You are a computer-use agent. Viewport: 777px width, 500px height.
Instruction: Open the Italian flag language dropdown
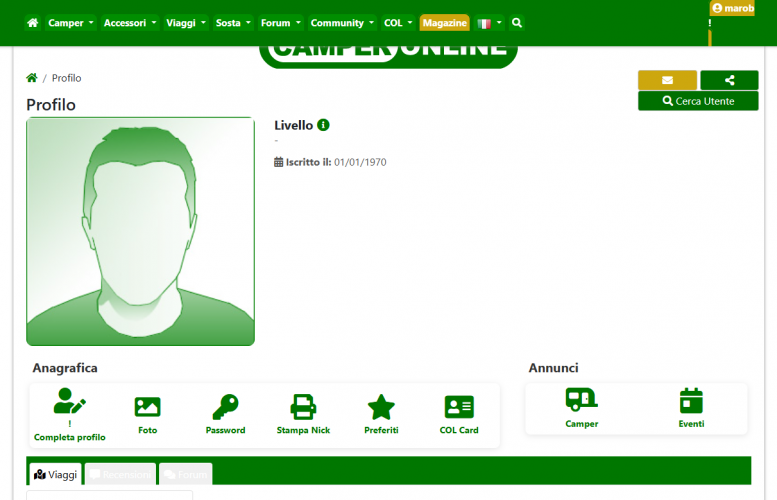(x=489, y=23)
